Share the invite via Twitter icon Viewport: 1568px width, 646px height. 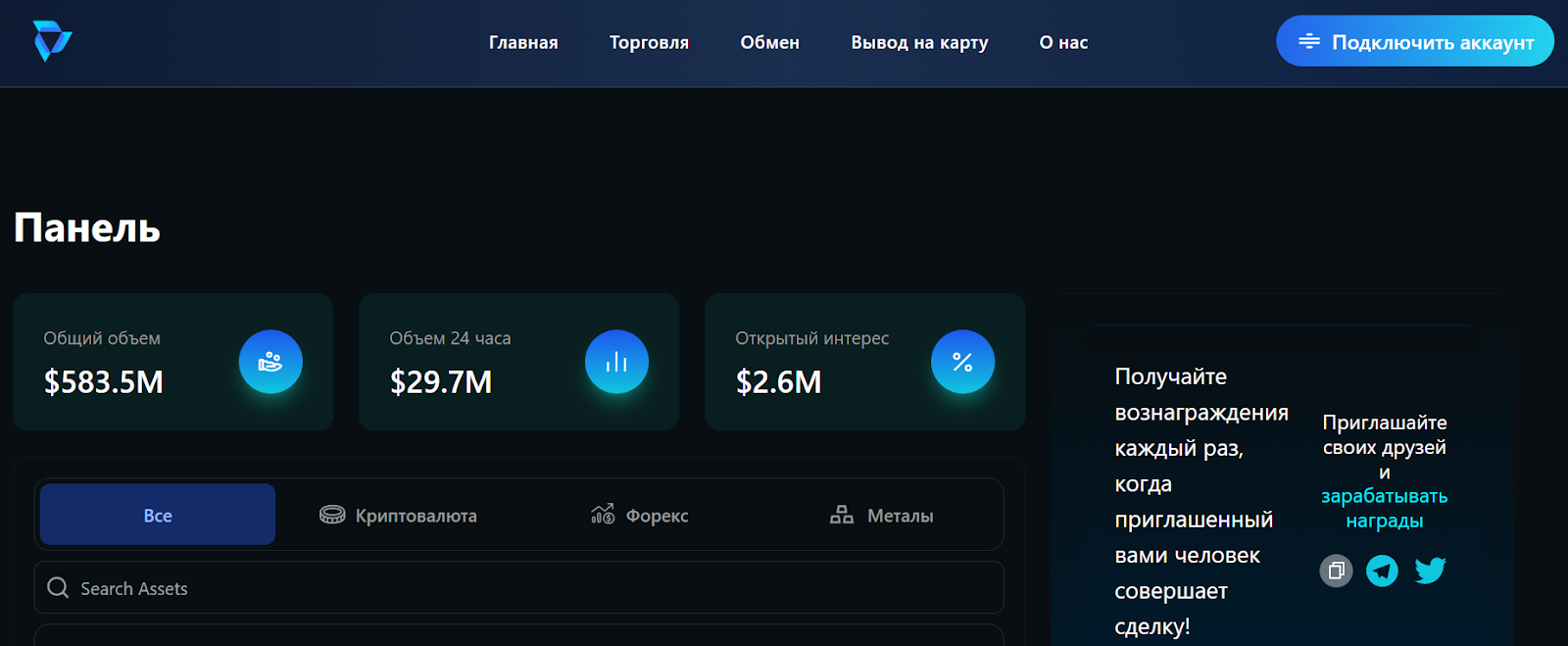click(x=1430, y=571)
